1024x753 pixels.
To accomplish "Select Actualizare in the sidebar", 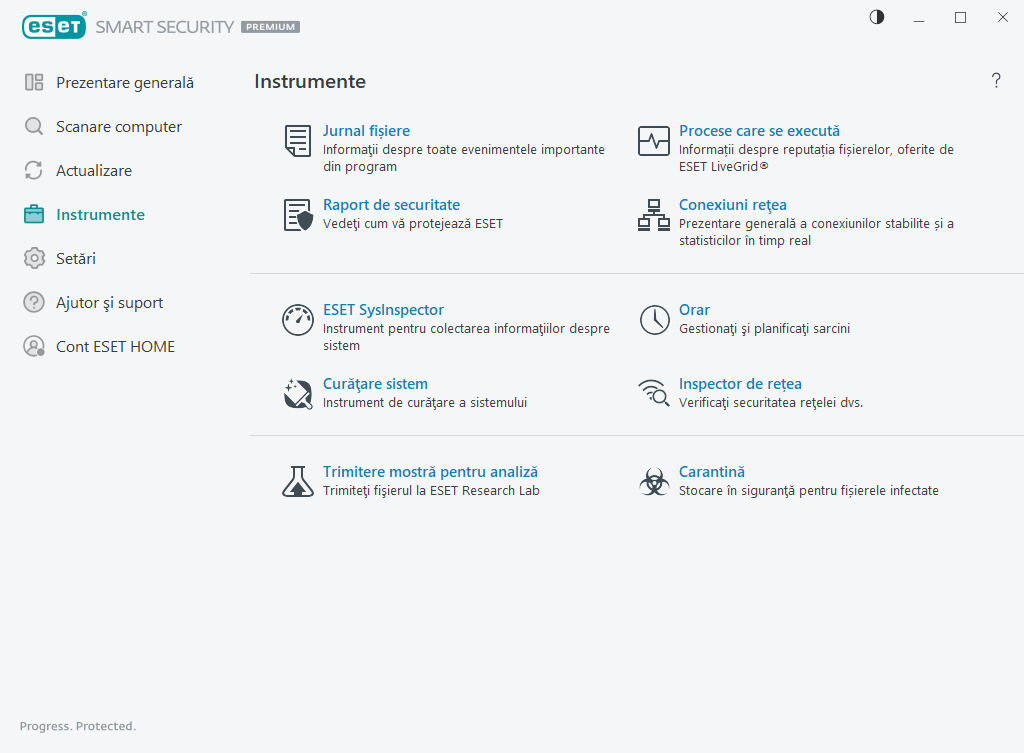I will [93, 171].
